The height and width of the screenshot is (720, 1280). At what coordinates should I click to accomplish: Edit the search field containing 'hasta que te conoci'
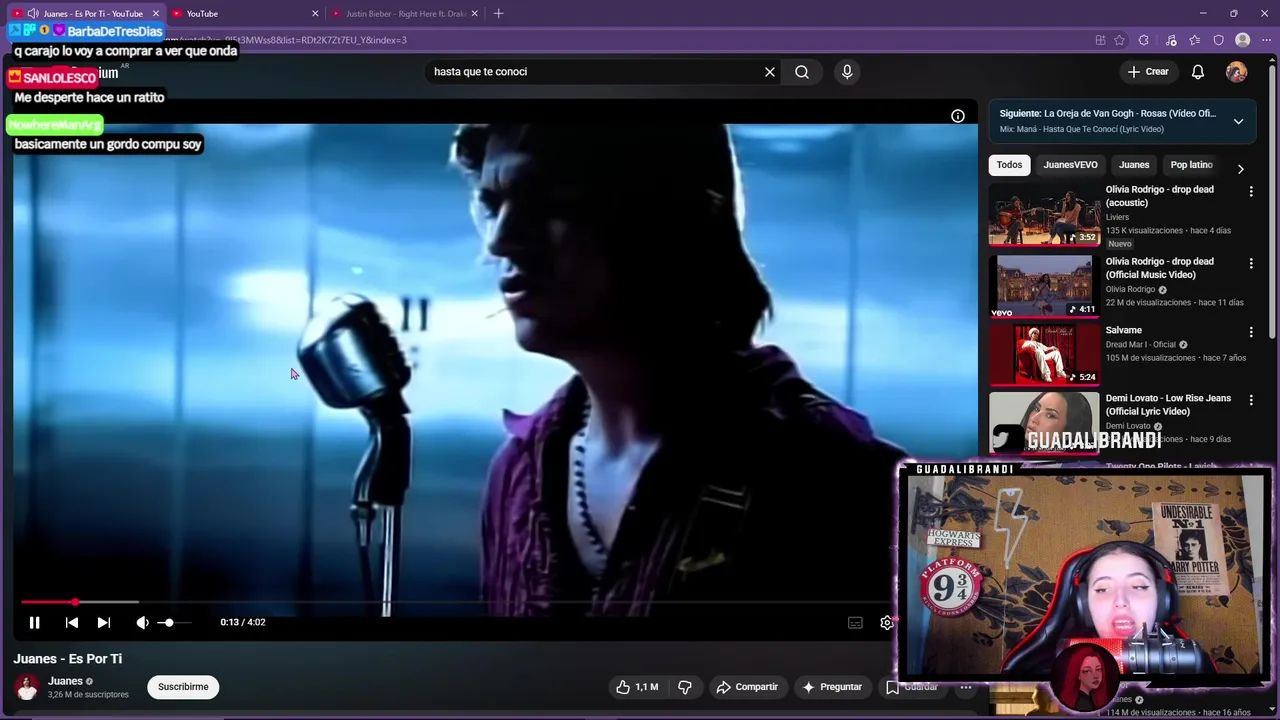pyautogui.click(x=595, y=72)
